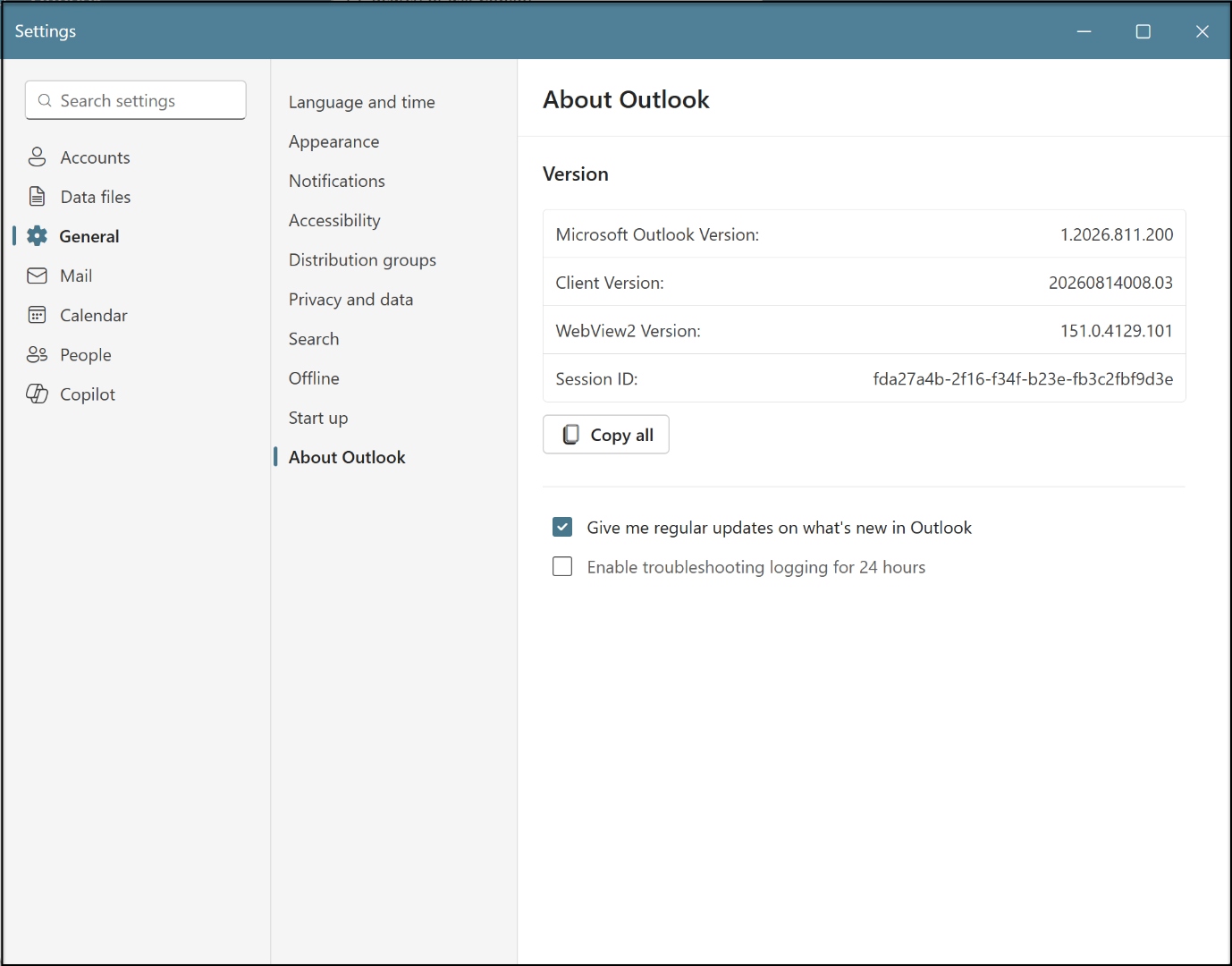The image size is (1232, 966).
Task: Click the Mail envelope icon
Action: point(37,275)
